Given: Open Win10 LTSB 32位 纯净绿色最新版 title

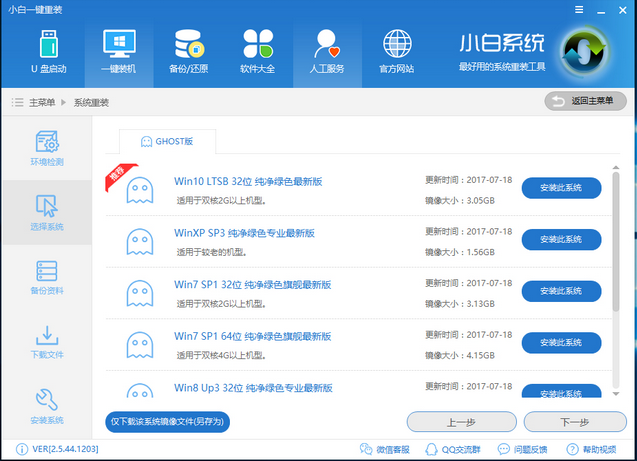Looking at the screenshot, I should pyautogui.click(x=248, y=182).
